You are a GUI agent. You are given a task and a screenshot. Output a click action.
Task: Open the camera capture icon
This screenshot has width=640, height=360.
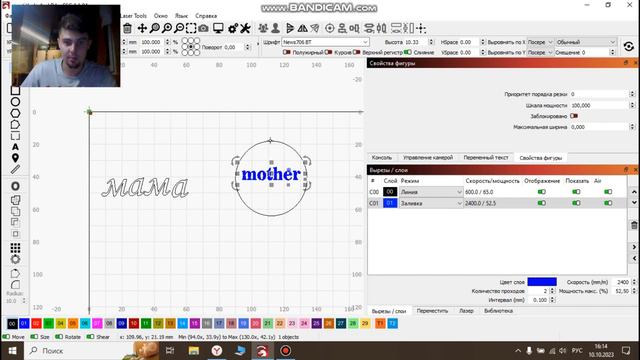[203, 28]
